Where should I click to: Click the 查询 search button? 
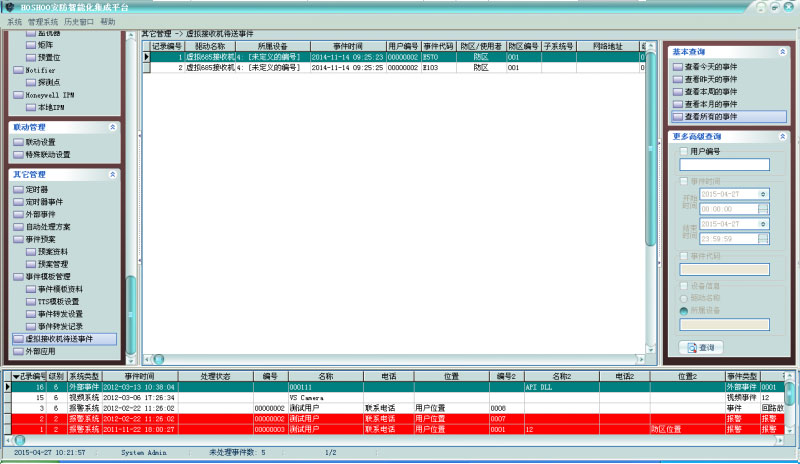(701, 347)
